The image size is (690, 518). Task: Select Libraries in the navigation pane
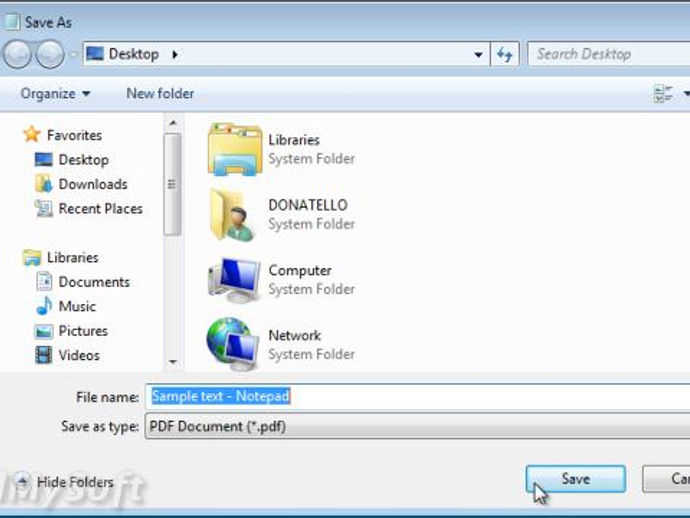[x=73, y=257]
